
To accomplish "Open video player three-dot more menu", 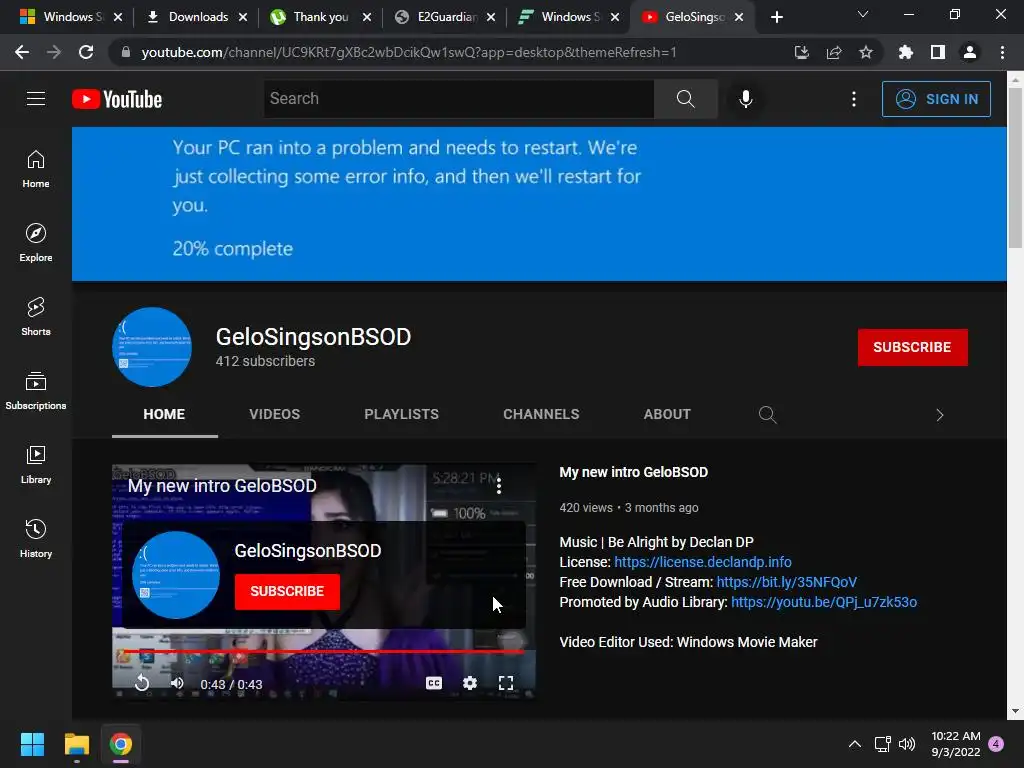I will [x=499, y=485].
